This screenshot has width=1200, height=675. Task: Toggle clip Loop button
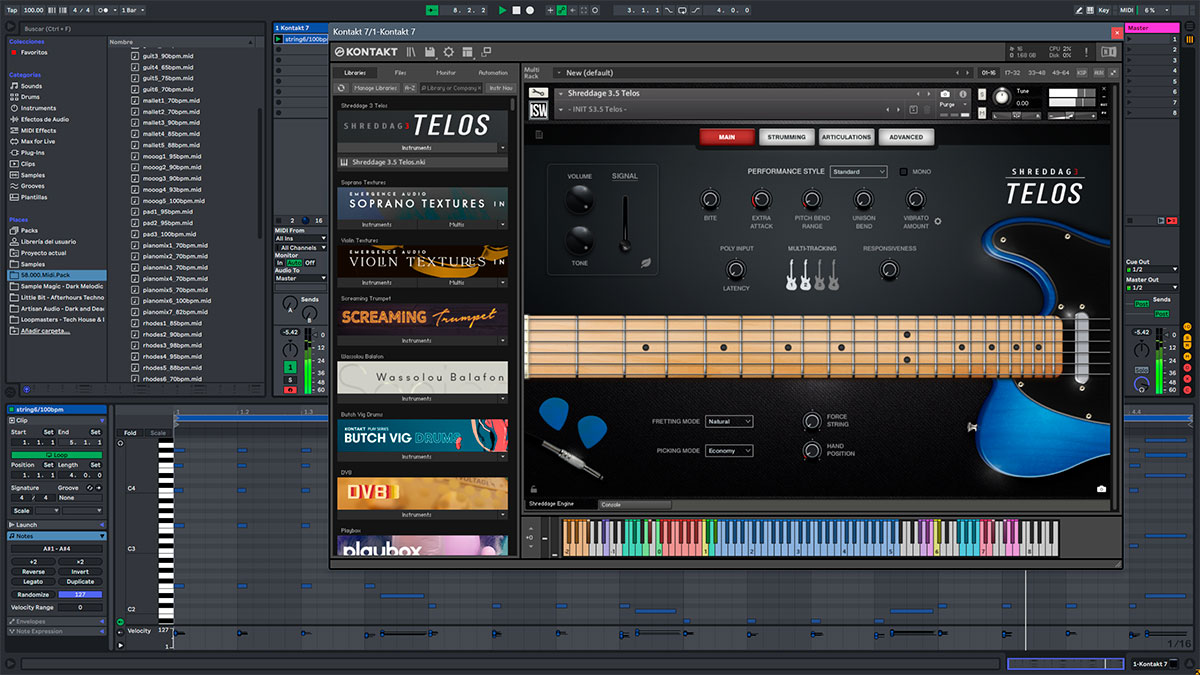coord(59,454)
